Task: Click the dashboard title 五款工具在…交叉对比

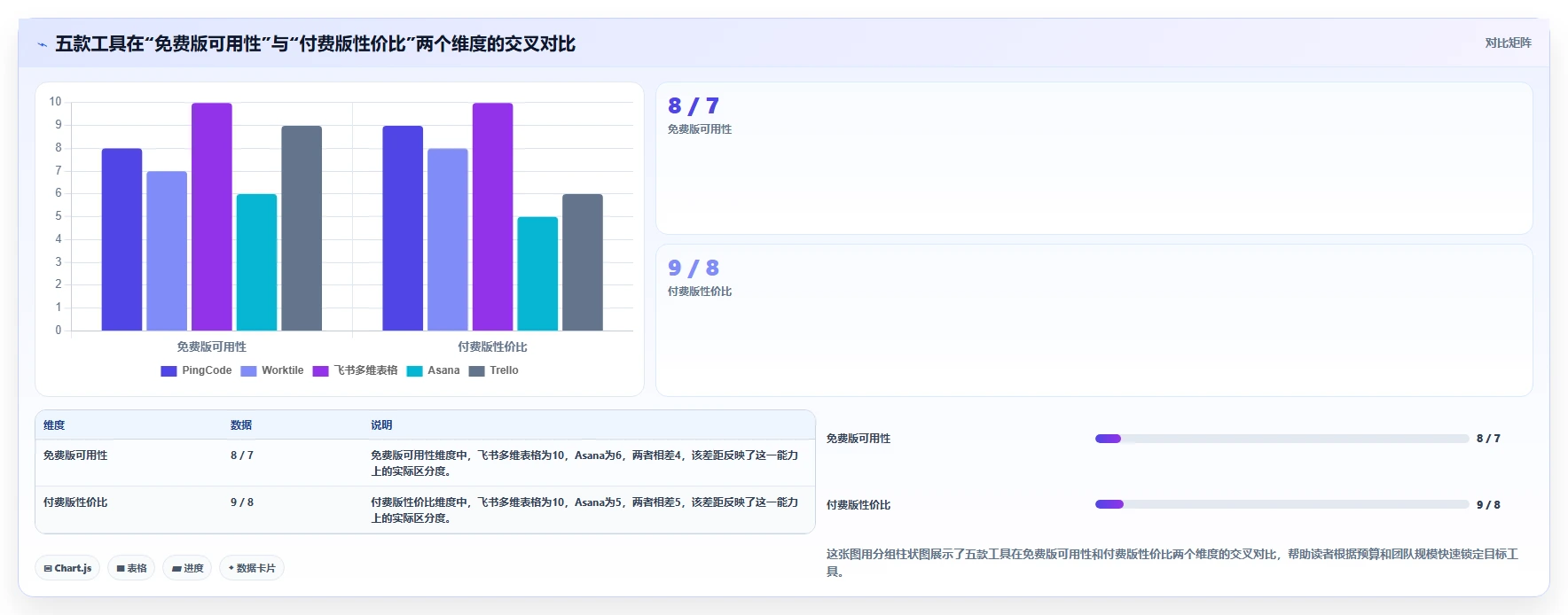Action: click(x=316, y=44)
